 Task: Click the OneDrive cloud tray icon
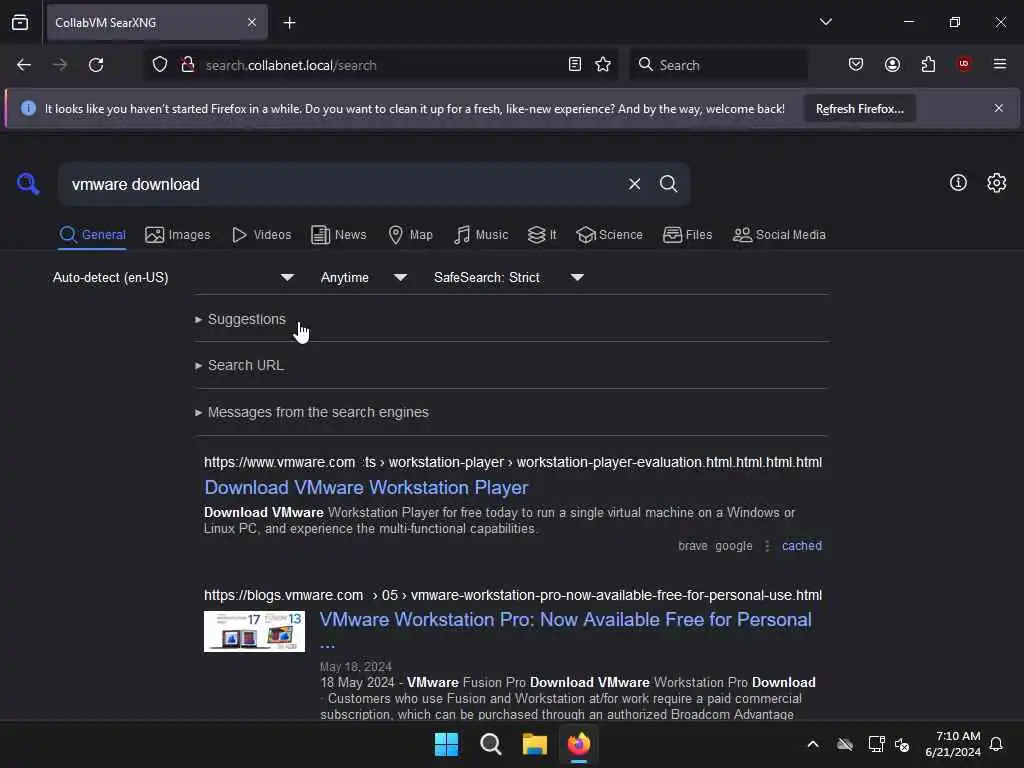(x=845, y=744)
